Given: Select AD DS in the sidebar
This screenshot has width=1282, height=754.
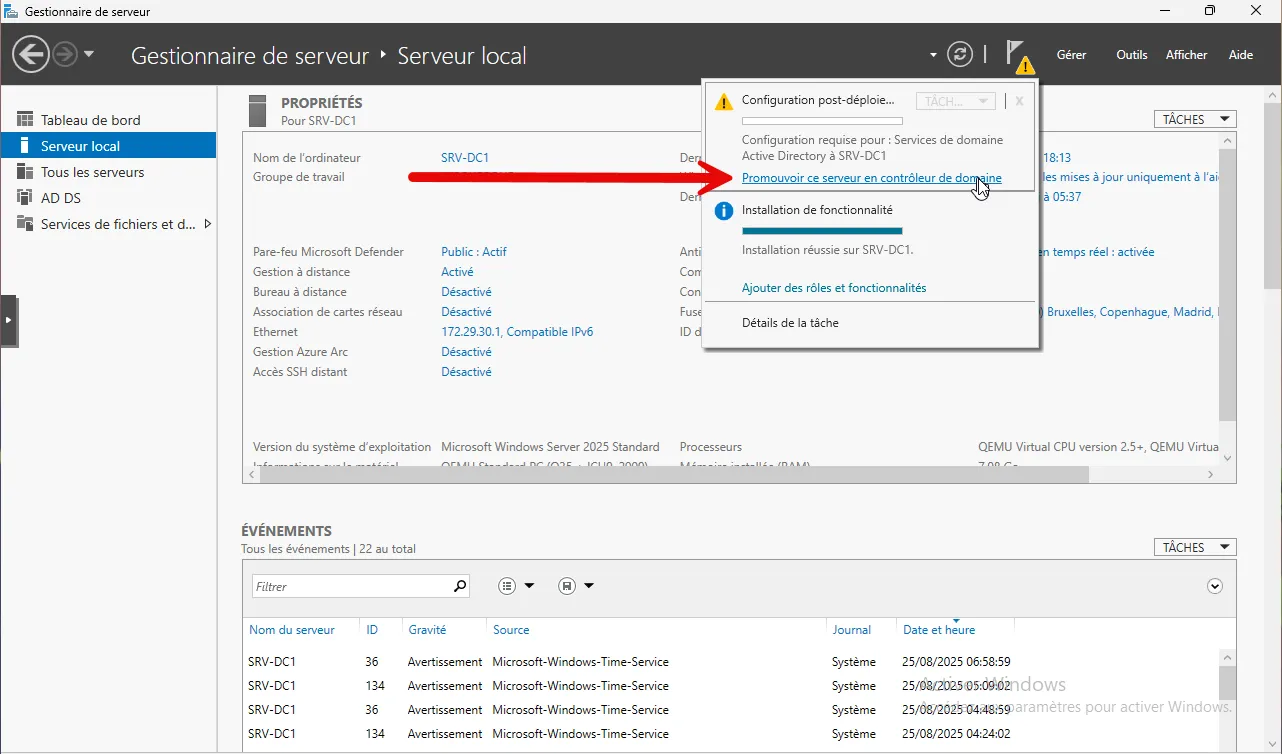Looking at the screenshot, I should (60, 198).
